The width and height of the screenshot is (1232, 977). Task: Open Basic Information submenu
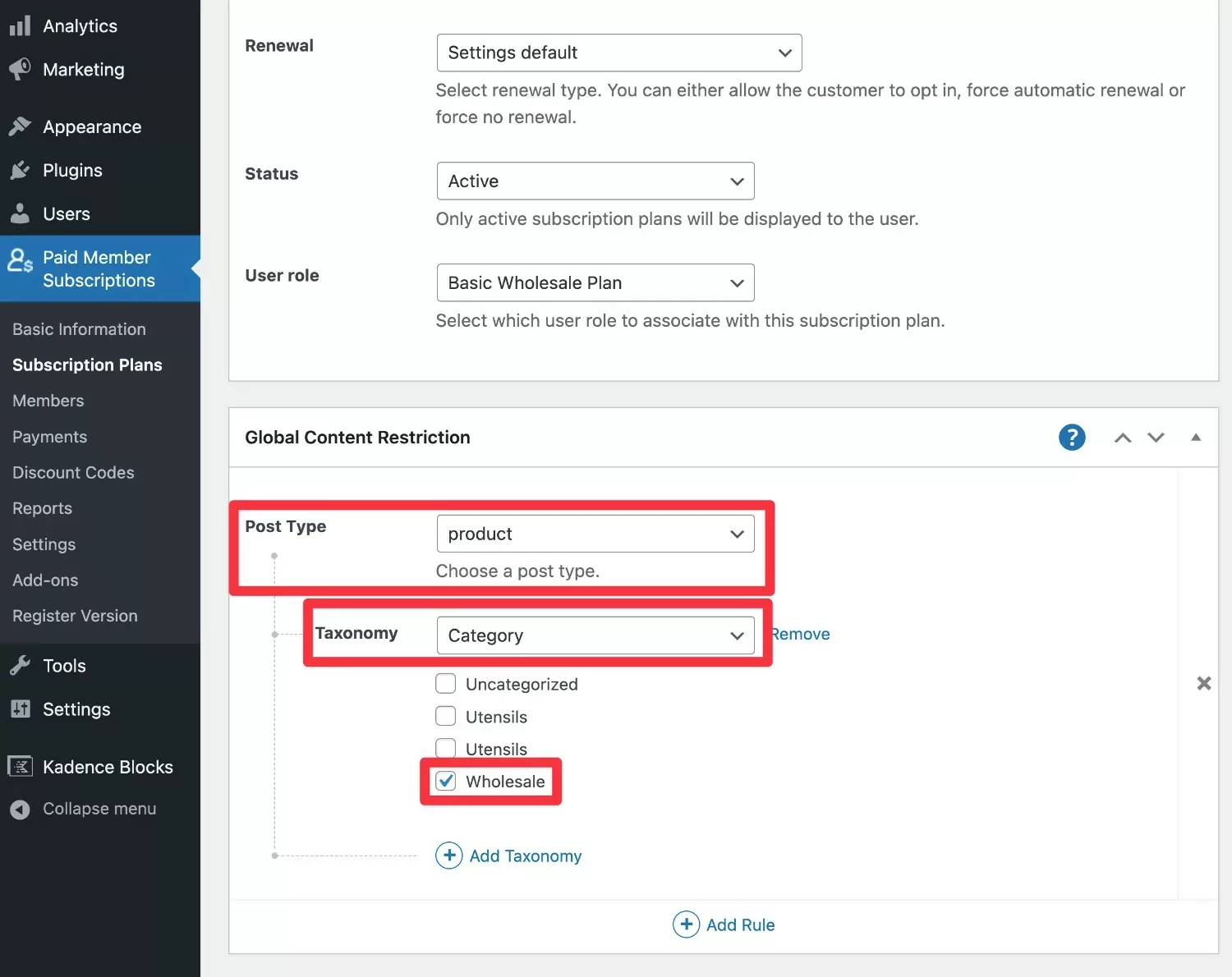(79, 329)
